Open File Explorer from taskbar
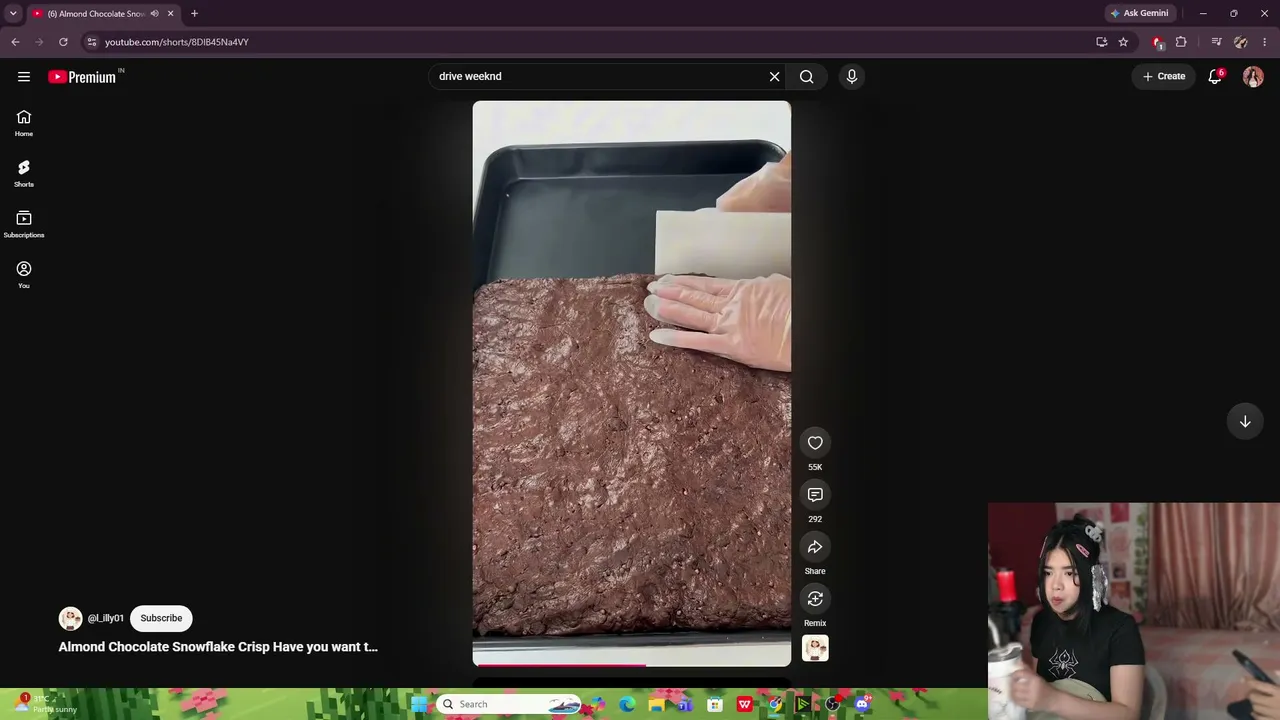1280x720 pixels. tap(656, 704)
